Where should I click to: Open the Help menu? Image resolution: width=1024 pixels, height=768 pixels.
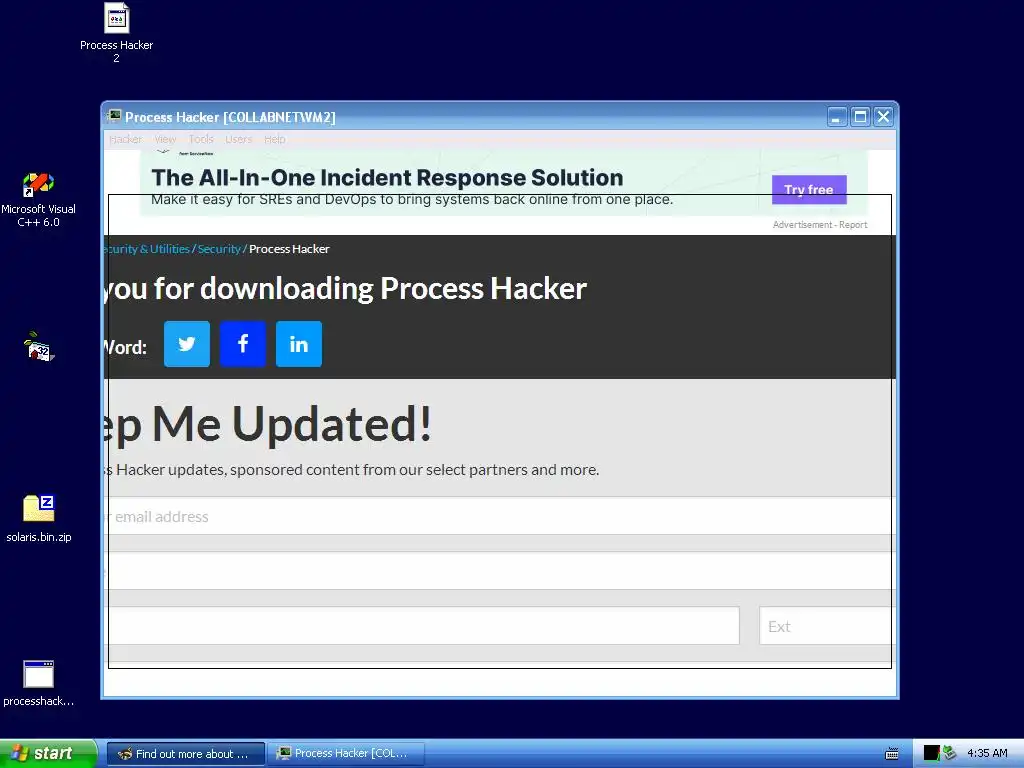click(275, 139)
